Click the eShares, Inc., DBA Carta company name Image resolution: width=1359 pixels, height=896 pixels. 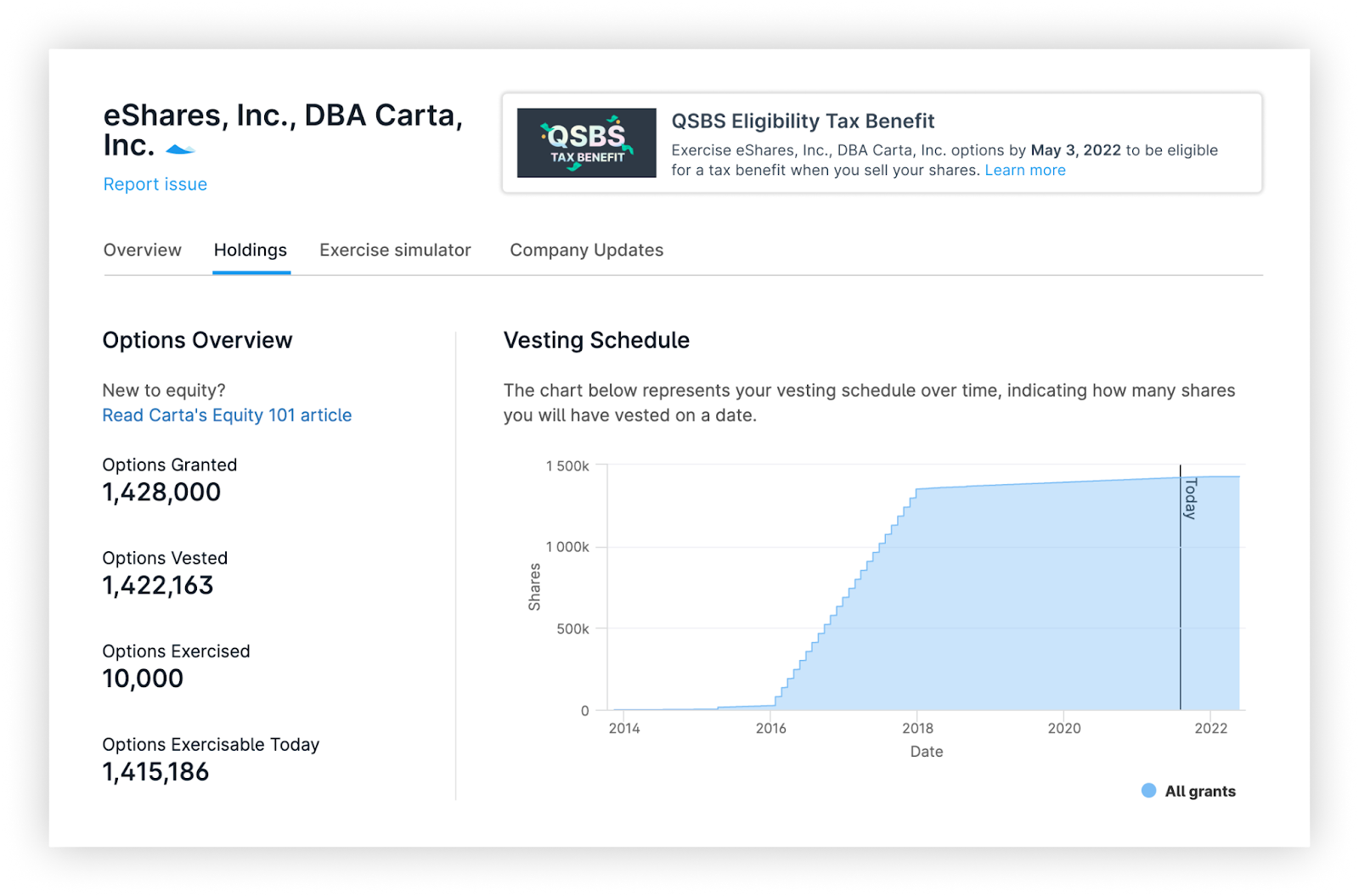pyautogui.click(x=283, y=130)
